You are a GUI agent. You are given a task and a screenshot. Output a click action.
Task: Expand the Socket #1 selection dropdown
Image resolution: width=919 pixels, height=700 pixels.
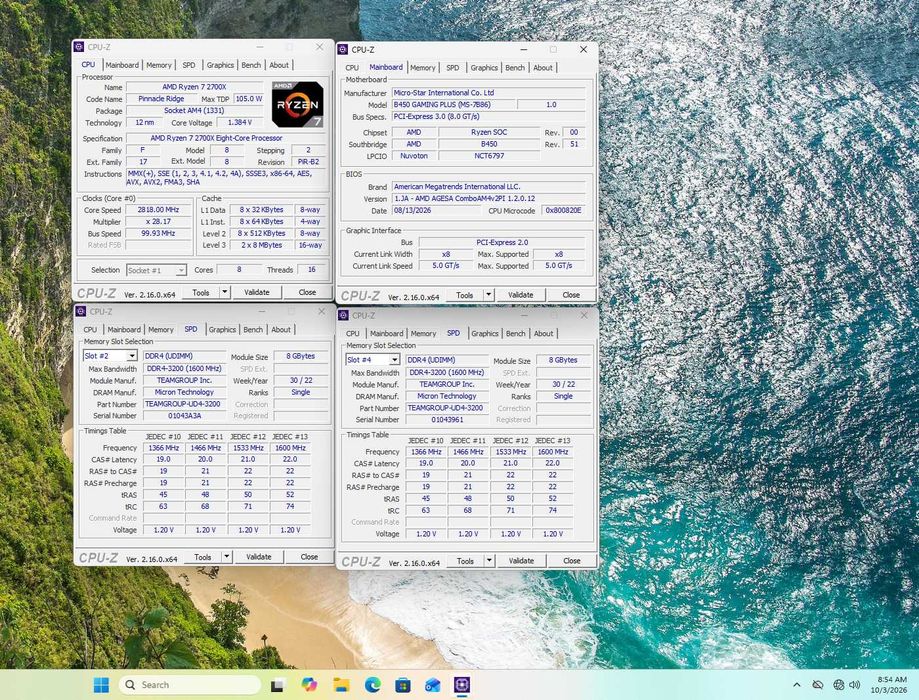point(181,270)
